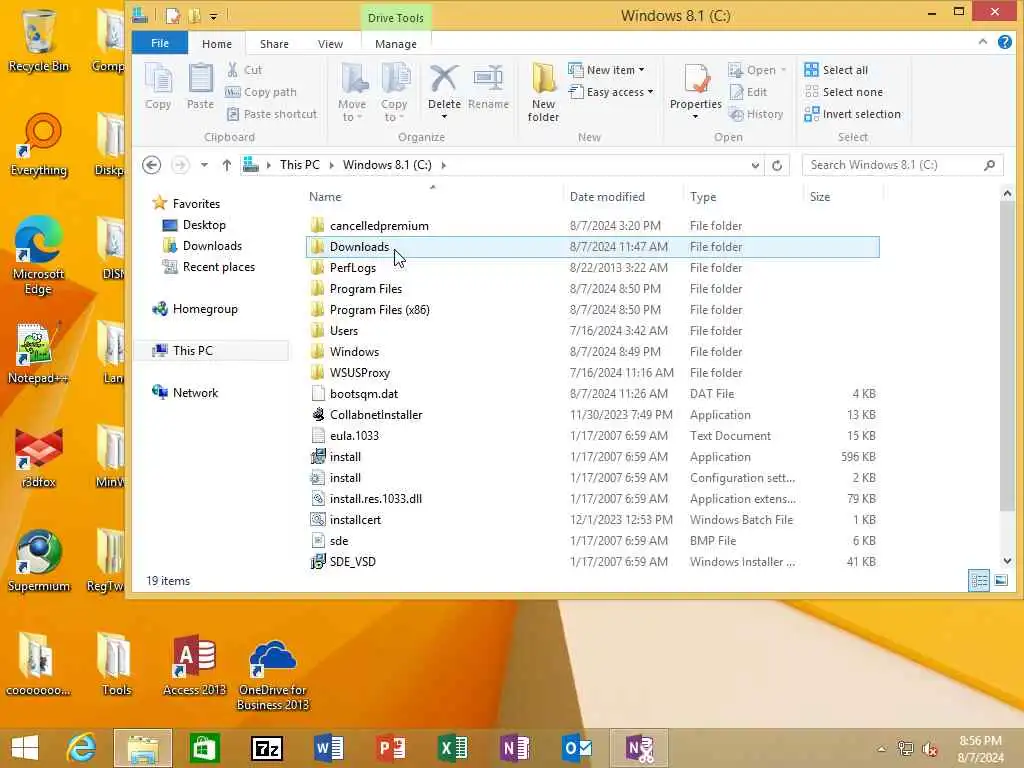Click Copy path in ribbon
The height and width of the screenshot is (768, 1024).
click(x=261, y=92)
